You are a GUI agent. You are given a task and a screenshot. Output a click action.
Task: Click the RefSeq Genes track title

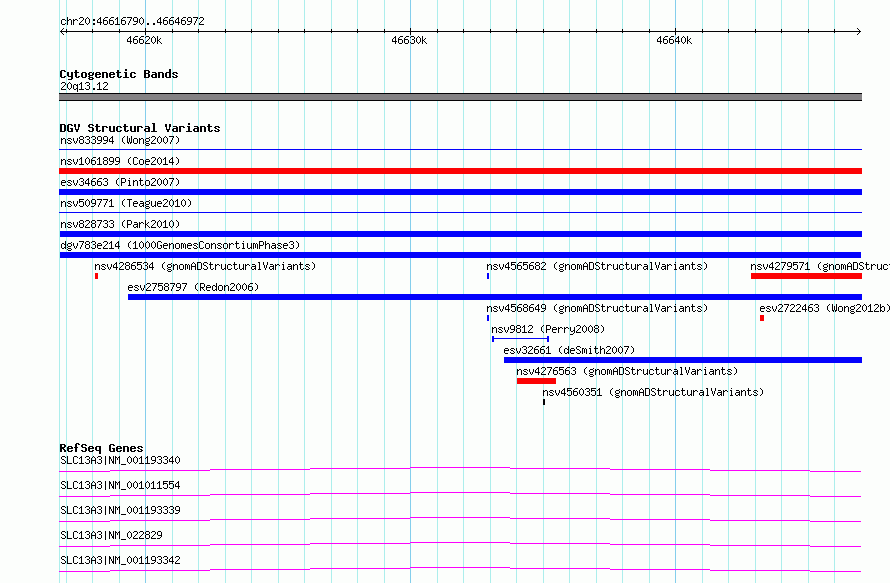click(101, 448)
